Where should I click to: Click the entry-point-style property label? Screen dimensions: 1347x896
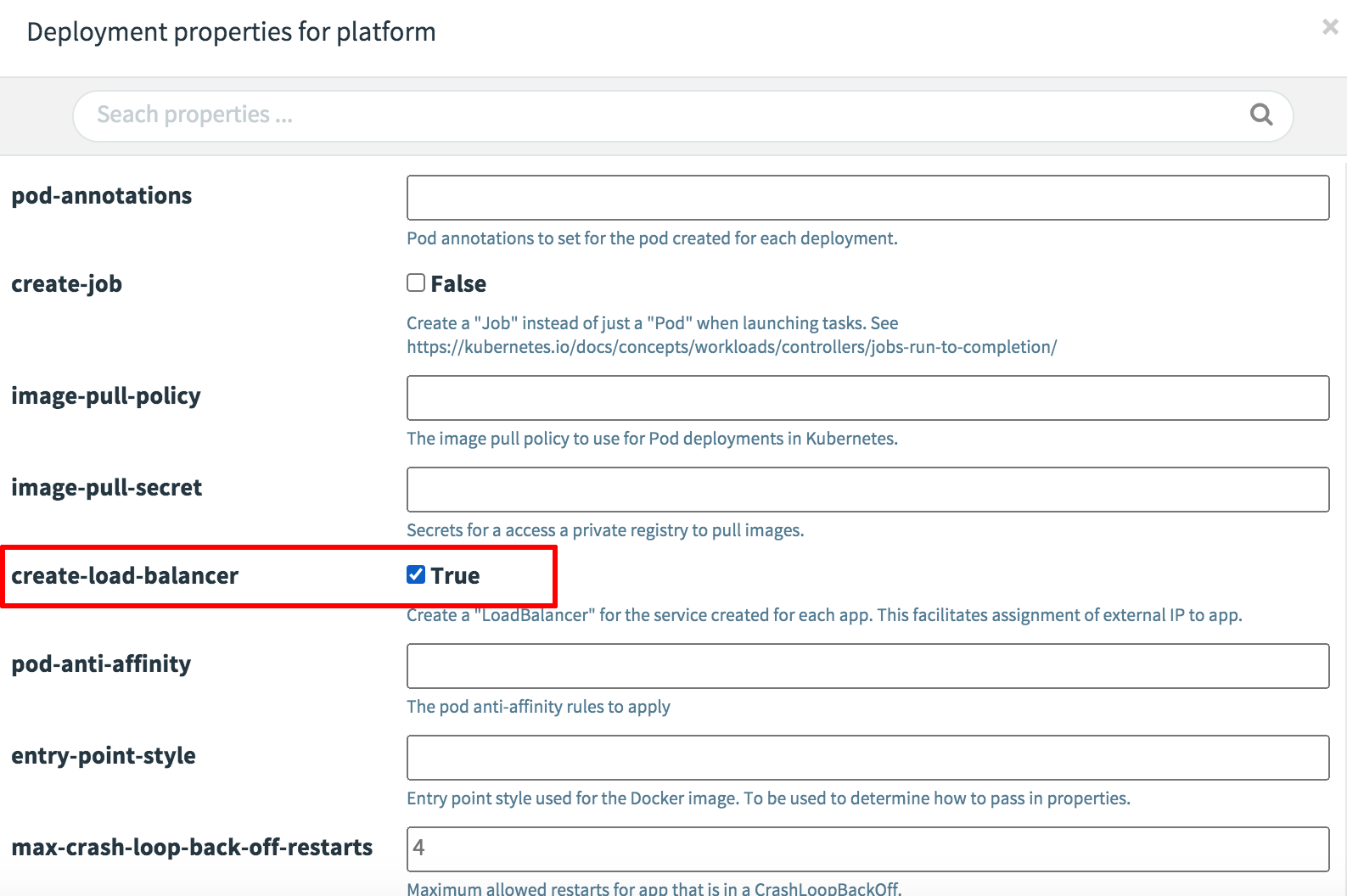[104, 756]
